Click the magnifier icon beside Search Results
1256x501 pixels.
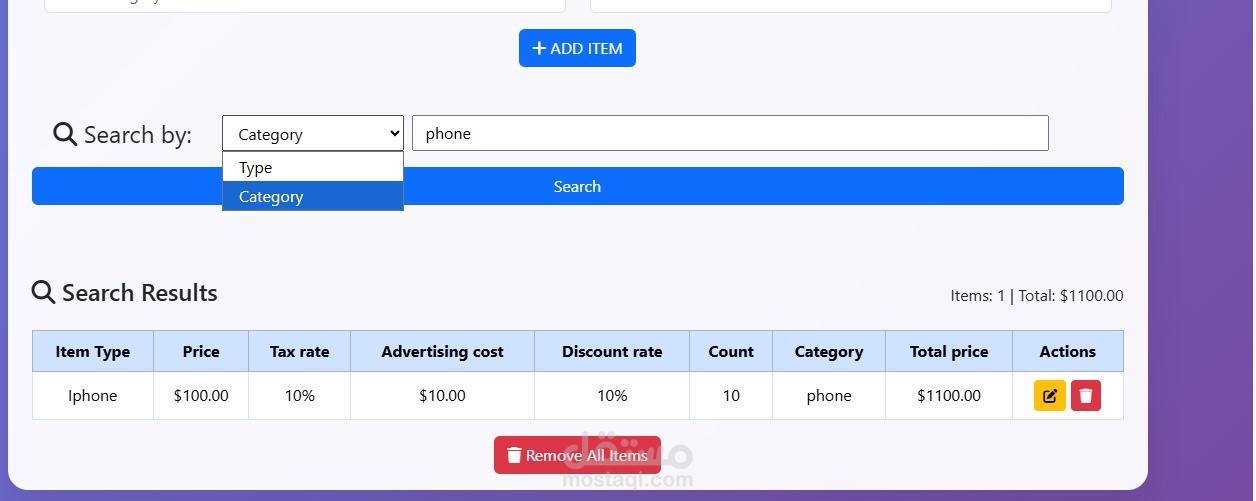44,292
